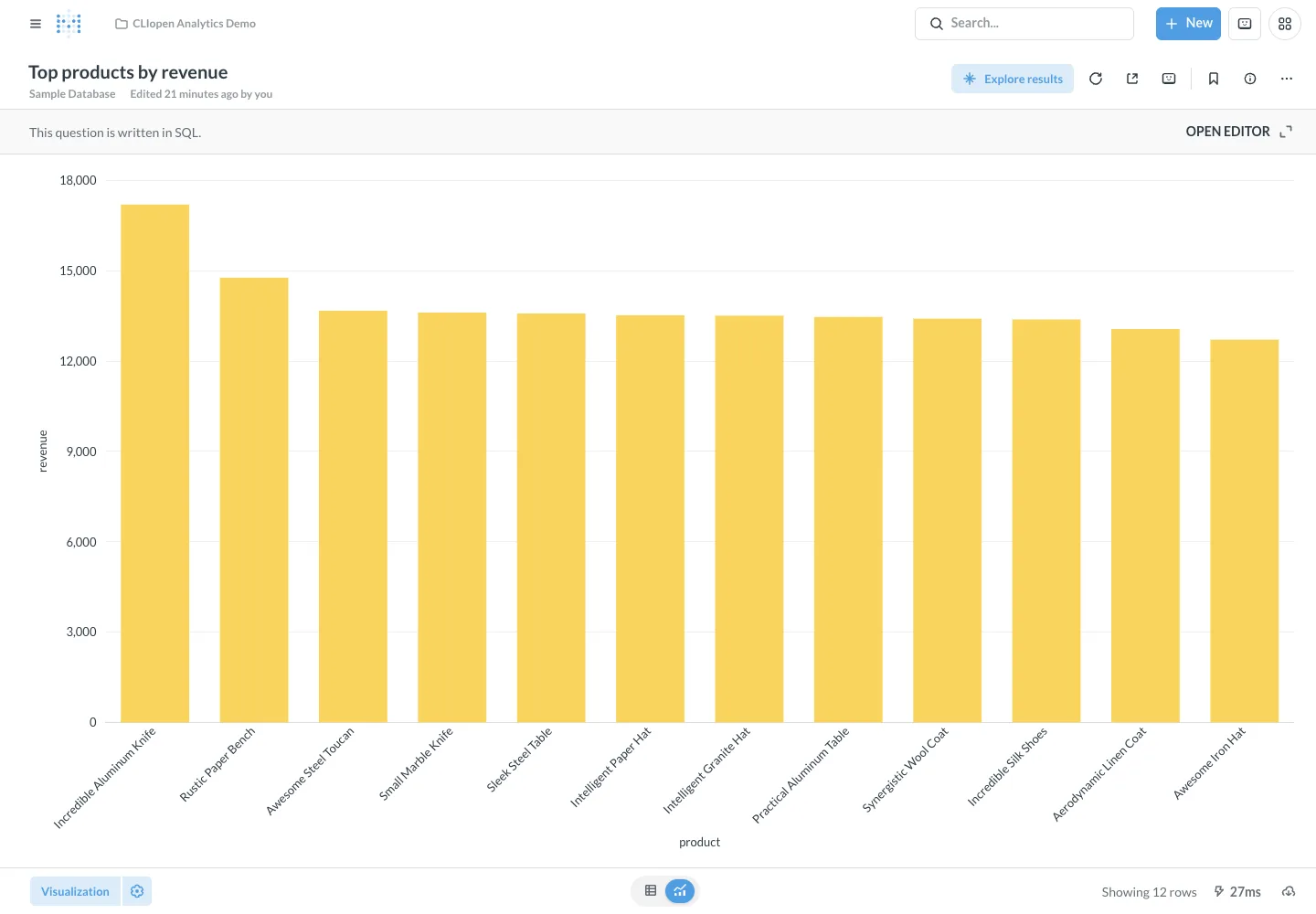
Task: Click the Awesome Steel Toucan bar
Action: click(353, 516)
